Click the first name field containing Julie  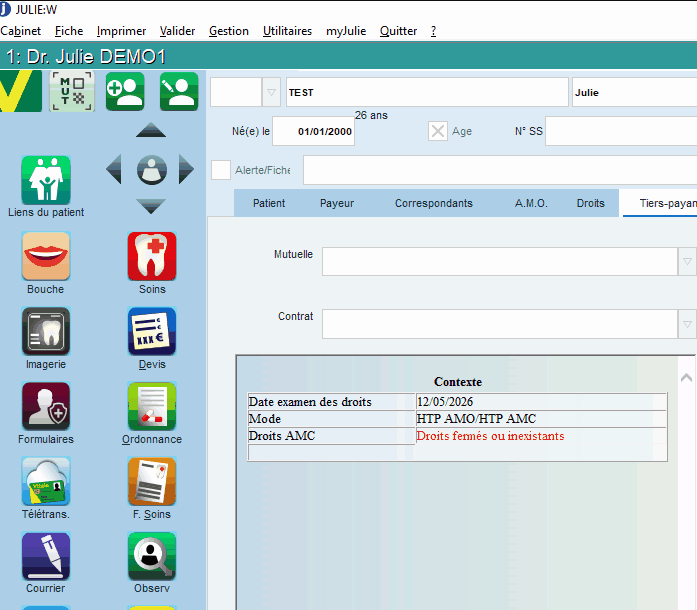(x=634, y=92)
